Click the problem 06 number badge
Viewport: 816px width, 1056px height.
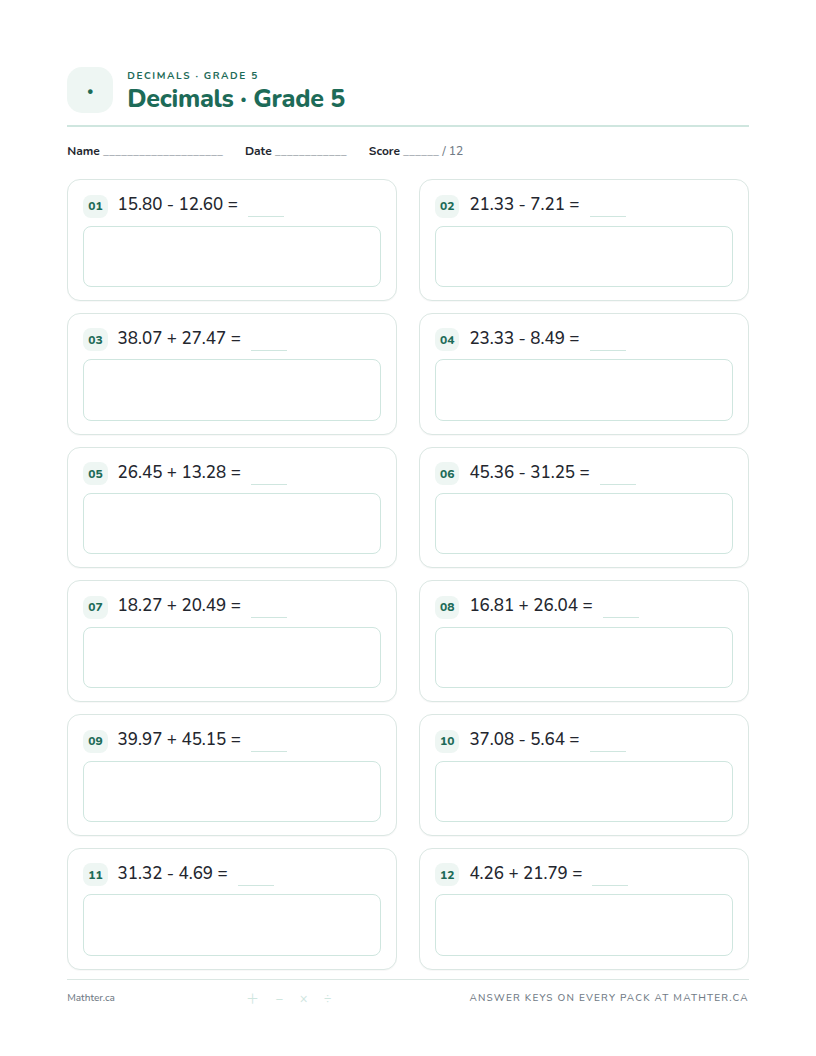(447, 473)
